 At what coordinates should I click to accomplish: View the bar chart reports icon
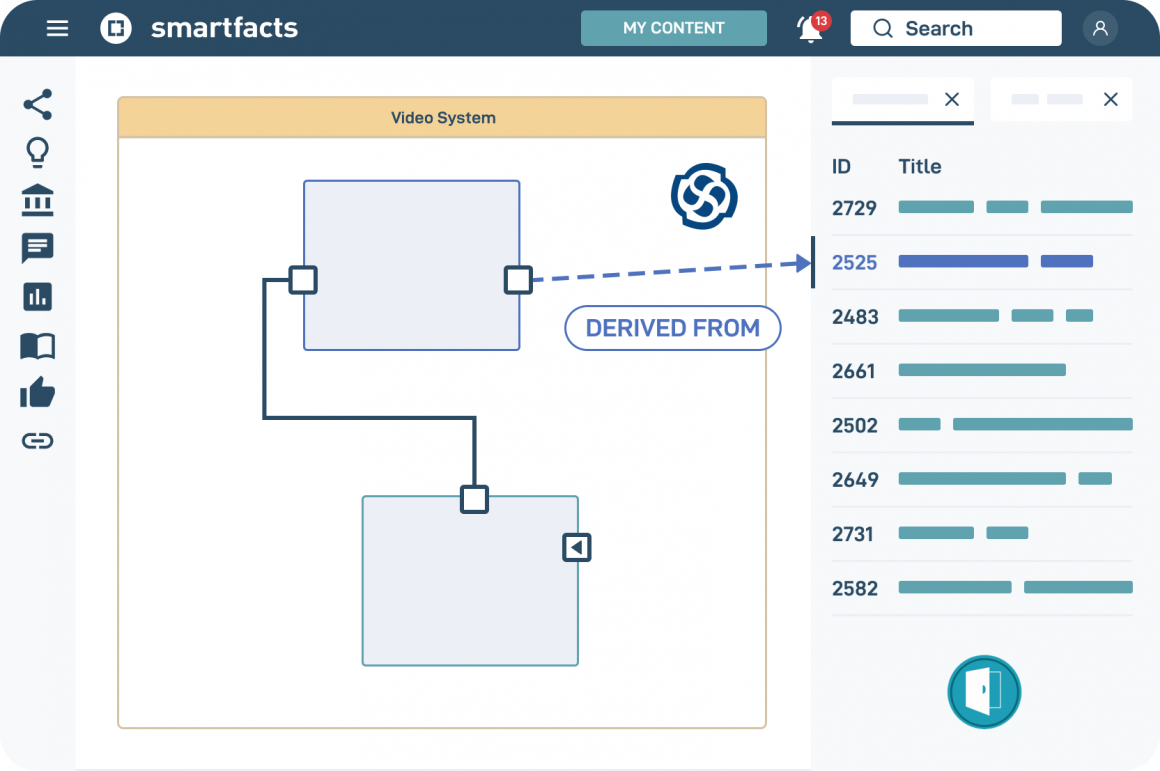coord(37,296)
